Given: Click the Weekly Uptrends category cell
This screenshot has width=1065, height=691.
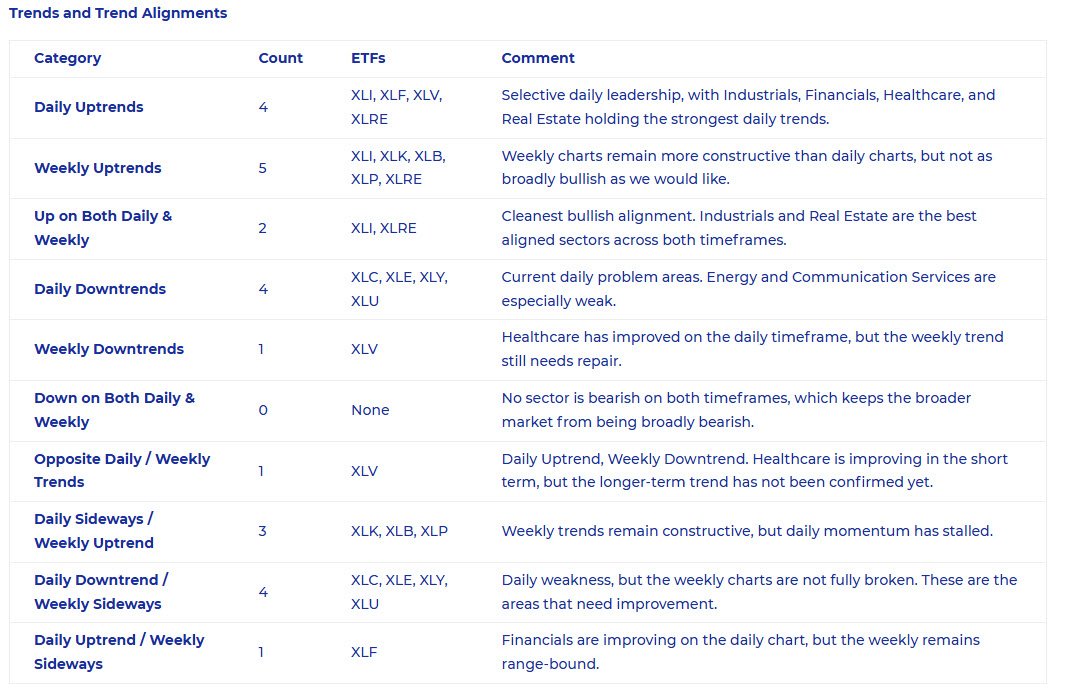Looking at the screenshot, I should (98, 168).
